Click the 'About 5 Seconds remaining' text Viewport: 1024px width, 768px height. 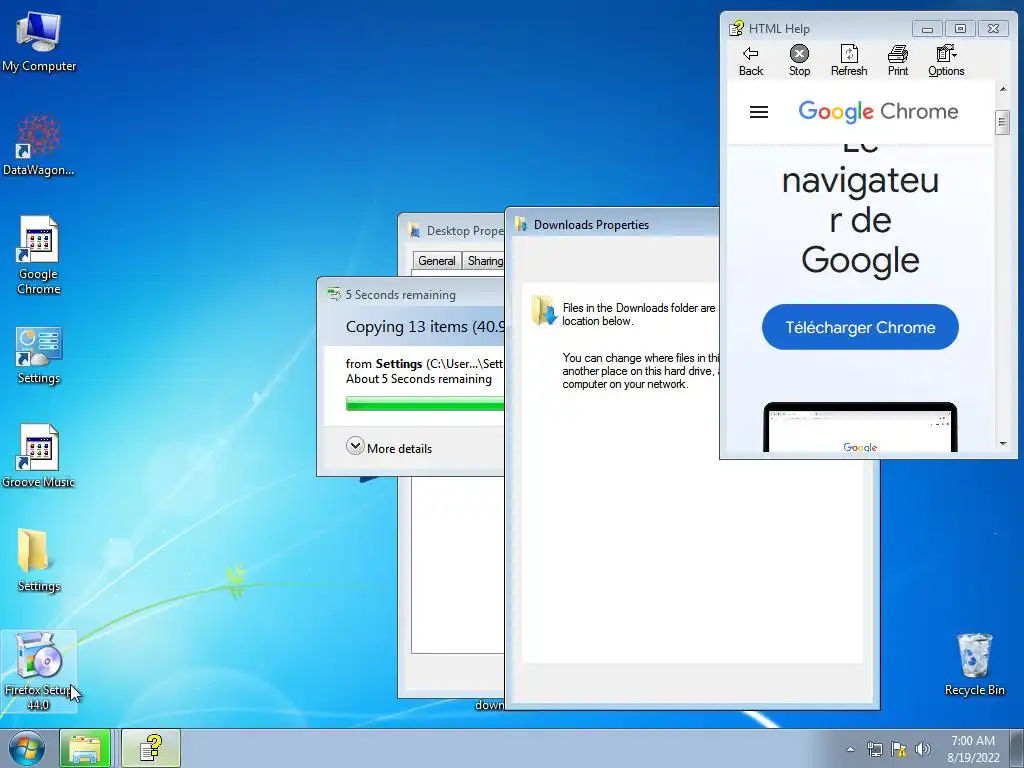click(x=419, y=379)
